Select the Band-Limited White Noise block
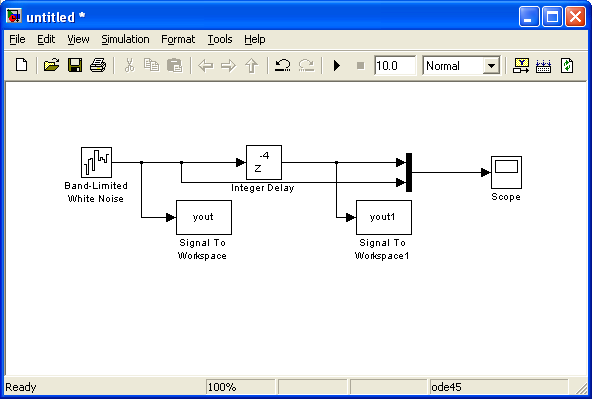 click(x=96, y=162)
